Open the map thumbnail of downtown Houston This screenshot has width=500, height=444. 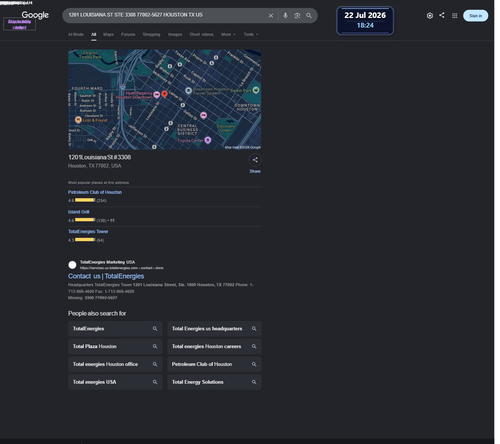point(165,99)
